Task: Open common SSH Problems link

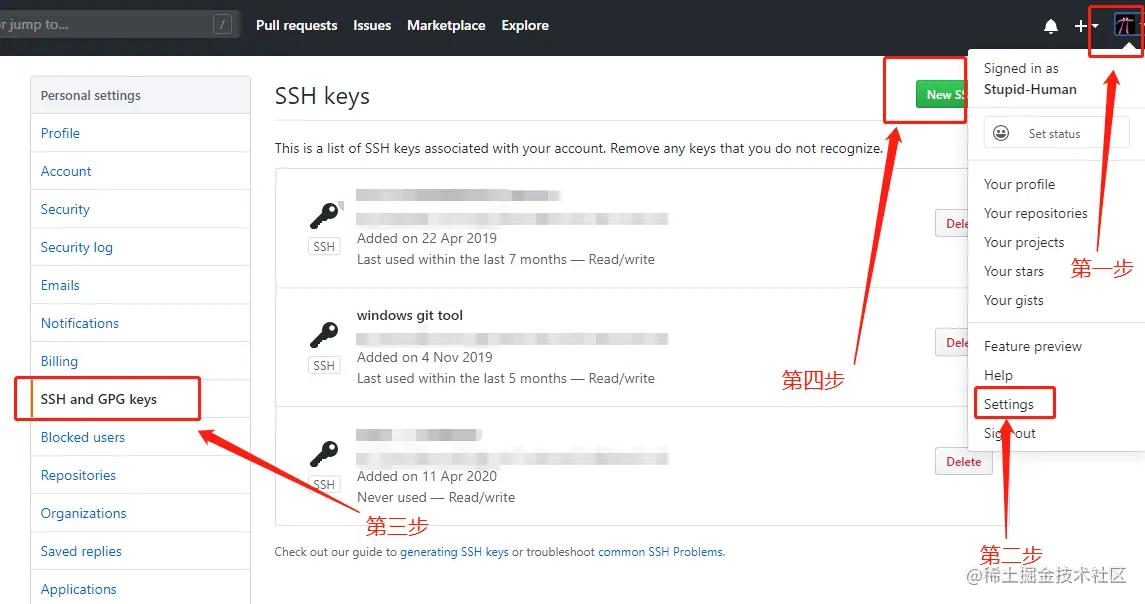Action: (661, 551)
